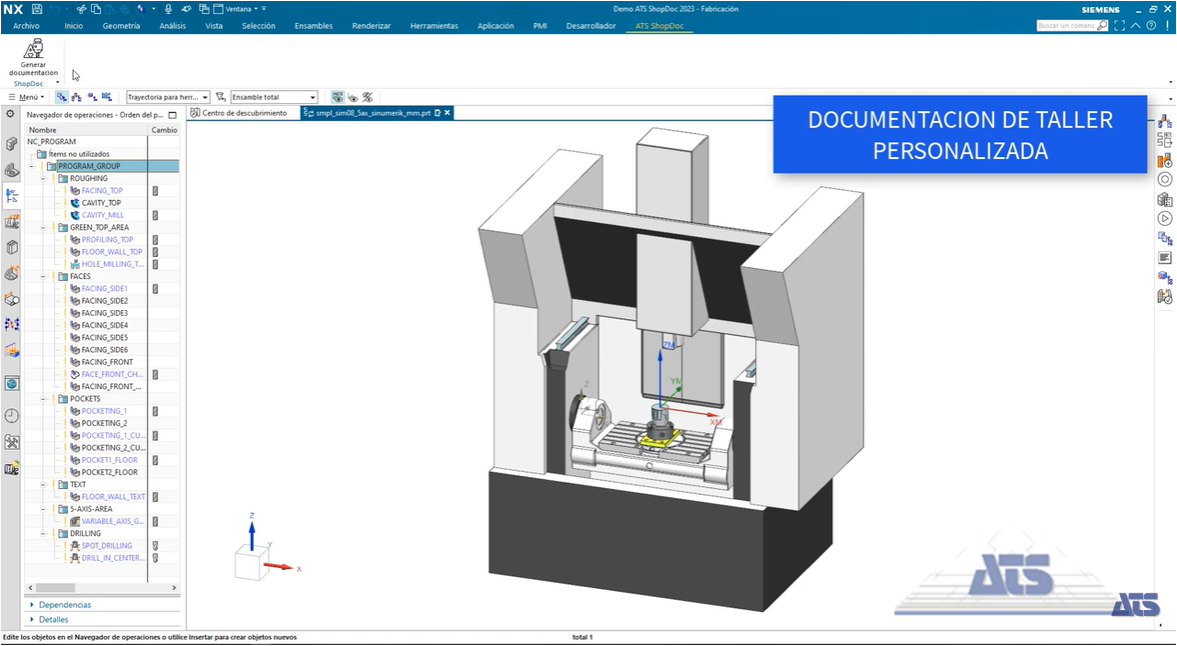Collapse the POCKETS group node
The image size is (1177, 646).
43,399
